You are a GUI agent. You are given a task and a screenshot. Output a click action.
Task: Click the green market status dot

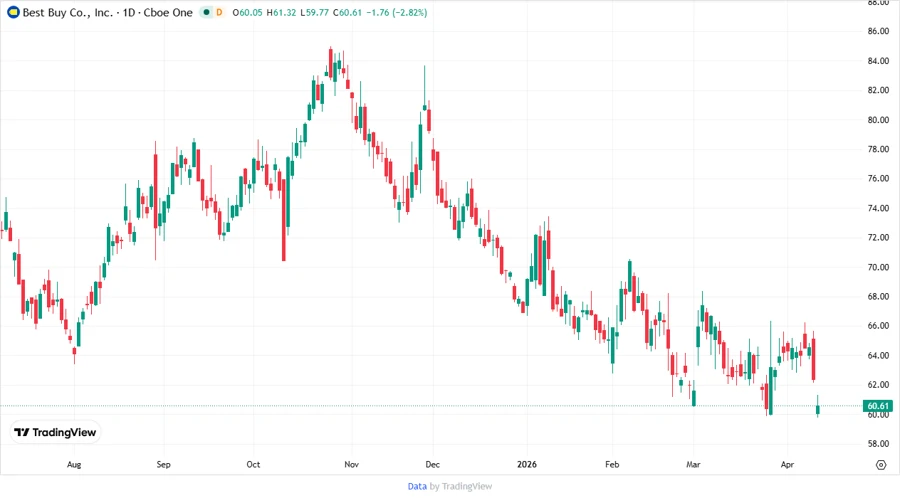point(206,12)
